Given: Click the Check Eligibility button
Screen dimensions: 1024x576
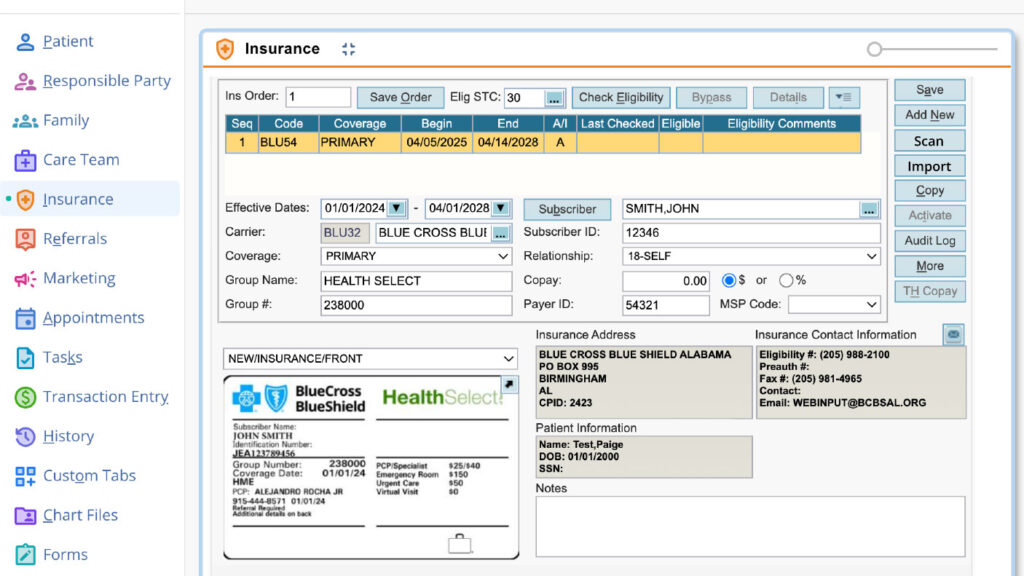Looking at the screenshot, I should pyautogui.click(x=620, y=98).
